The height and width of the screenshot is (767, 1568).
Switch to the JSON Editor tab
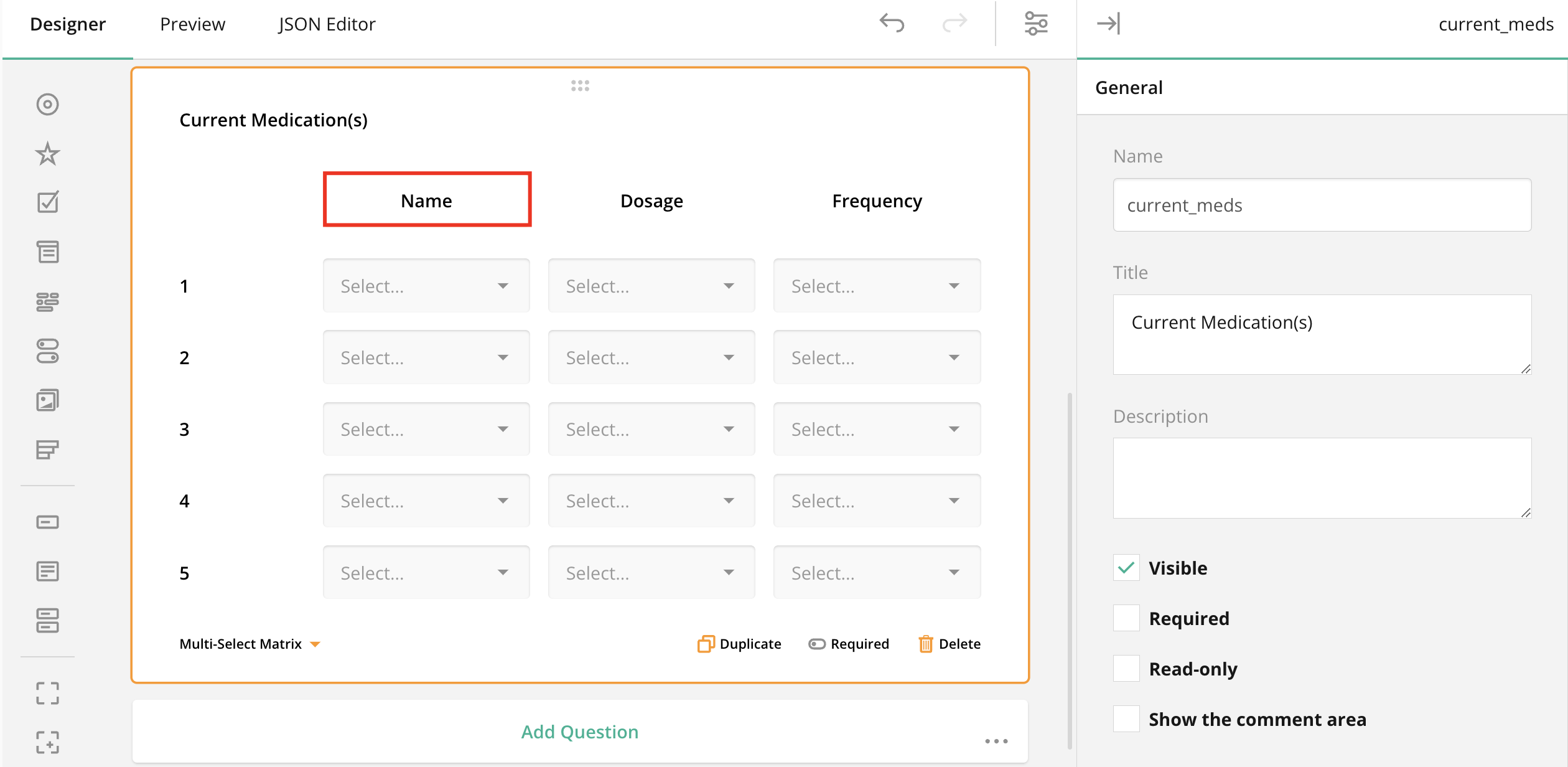[x=327, y=24]
